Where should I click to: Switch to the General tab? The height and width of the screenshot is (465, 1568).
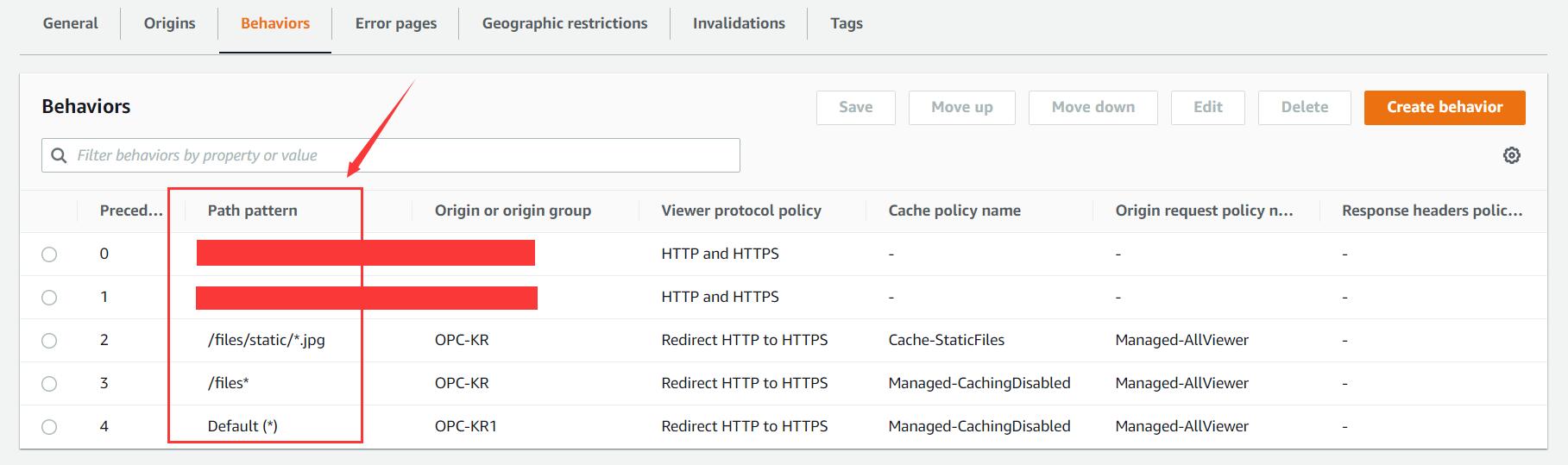coord(70,23)
